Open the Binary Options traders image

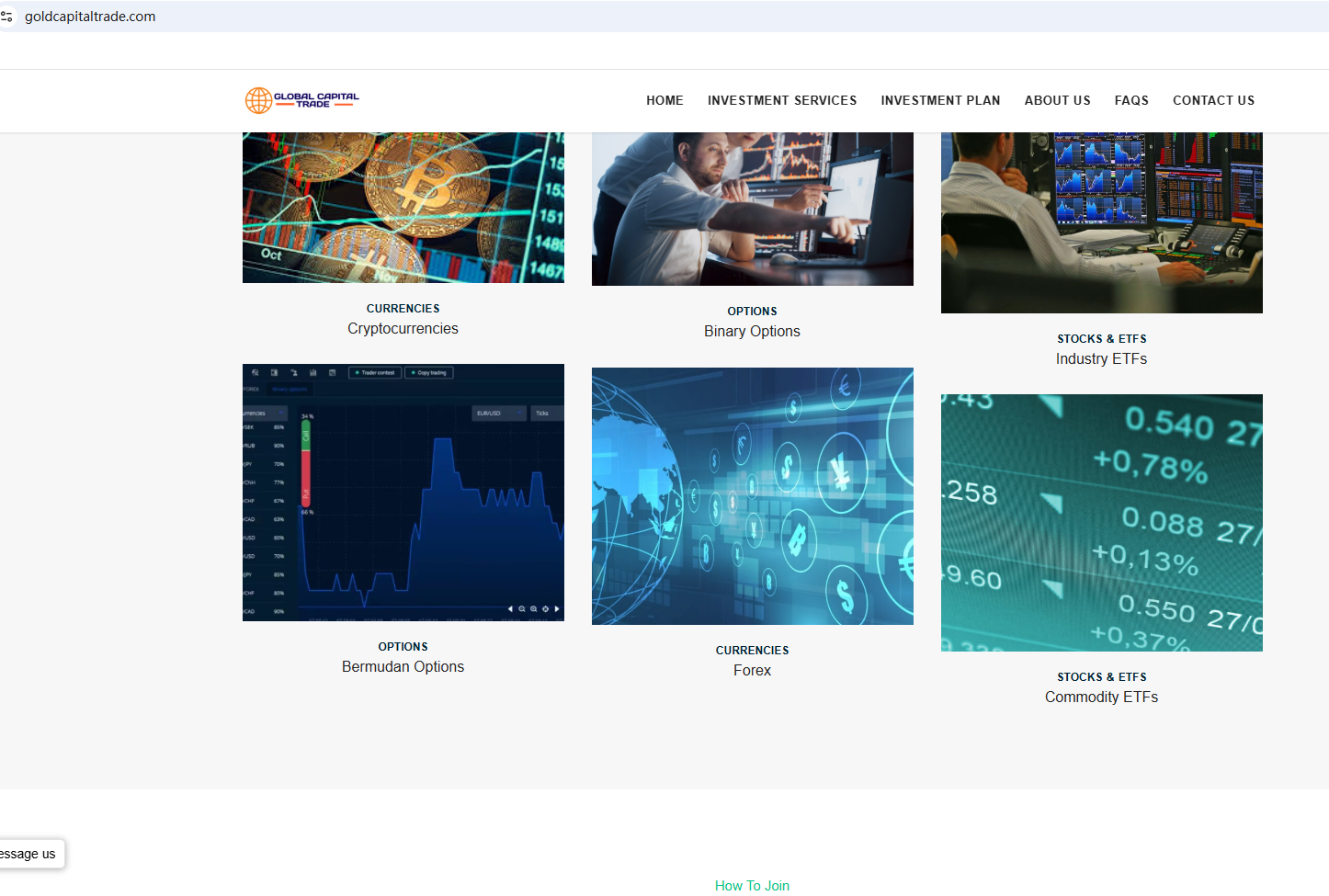(x=753, y=209)
